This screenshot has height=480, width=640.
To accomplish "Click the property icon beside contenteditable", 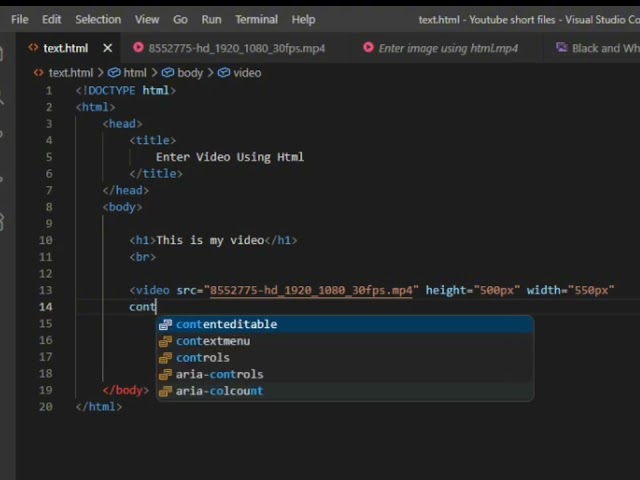I will tap(165, 324).
